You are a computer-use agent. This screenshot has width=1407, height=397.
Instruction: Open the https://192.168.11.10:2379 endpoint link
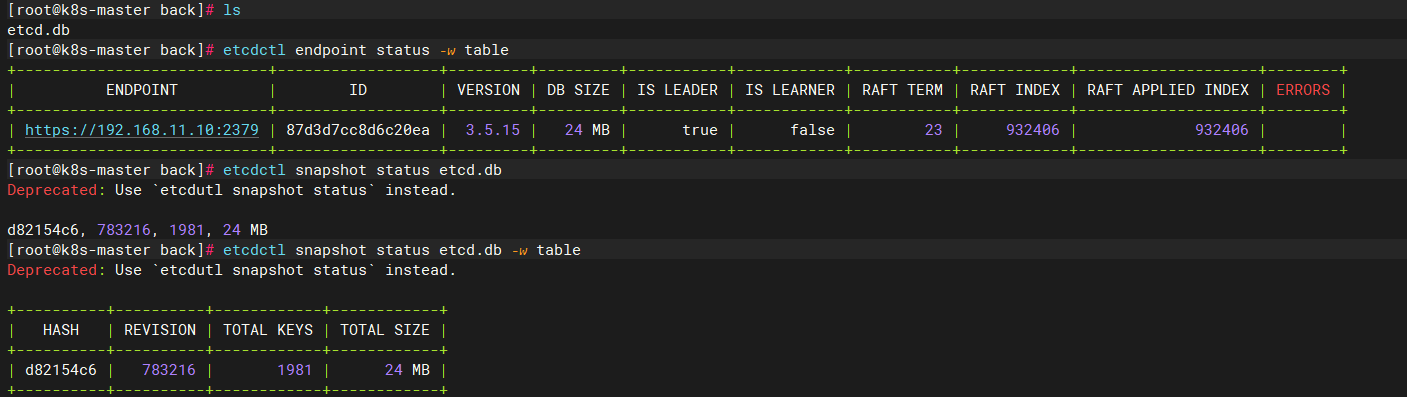[x=142, y=130]
